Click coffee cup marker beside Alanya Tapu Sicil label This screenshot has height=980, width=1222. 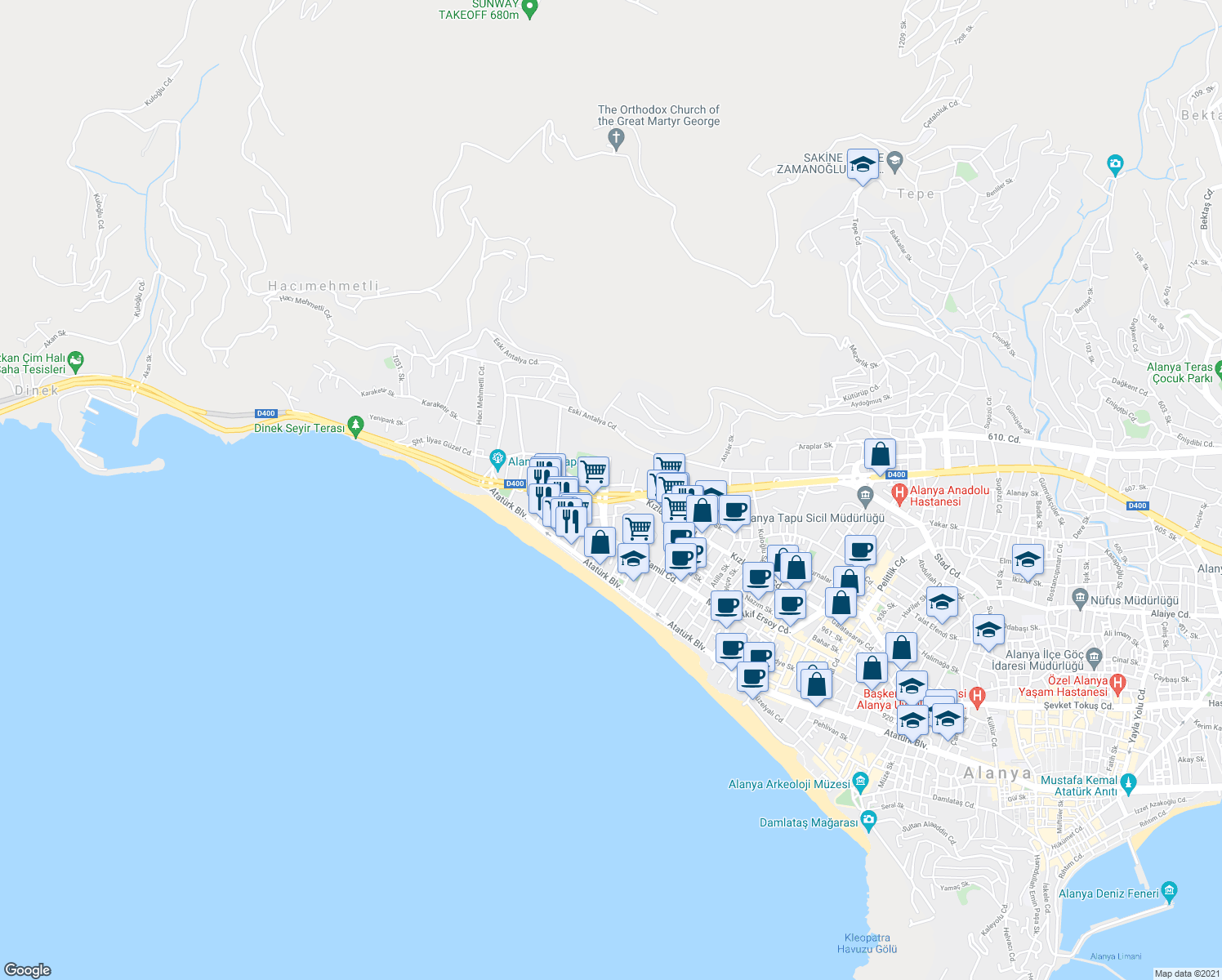pyautogui.click(x=734, y=510)
